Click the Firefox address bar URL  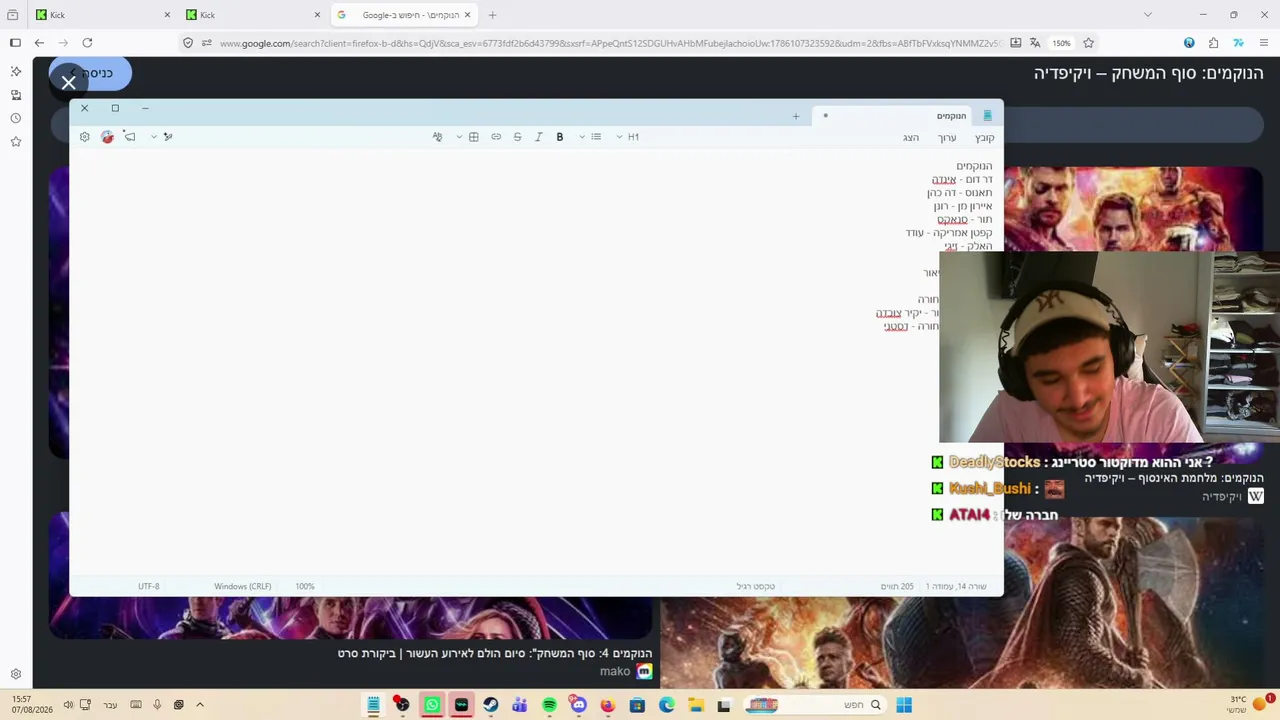[x=610, y=43]
